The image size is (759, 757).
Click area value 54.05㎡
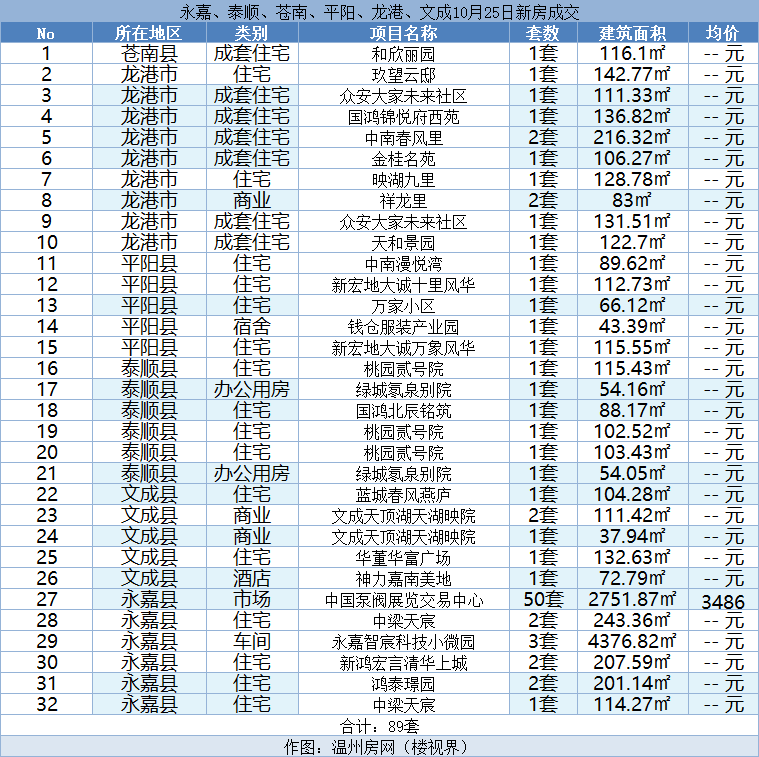click(632, 473)
